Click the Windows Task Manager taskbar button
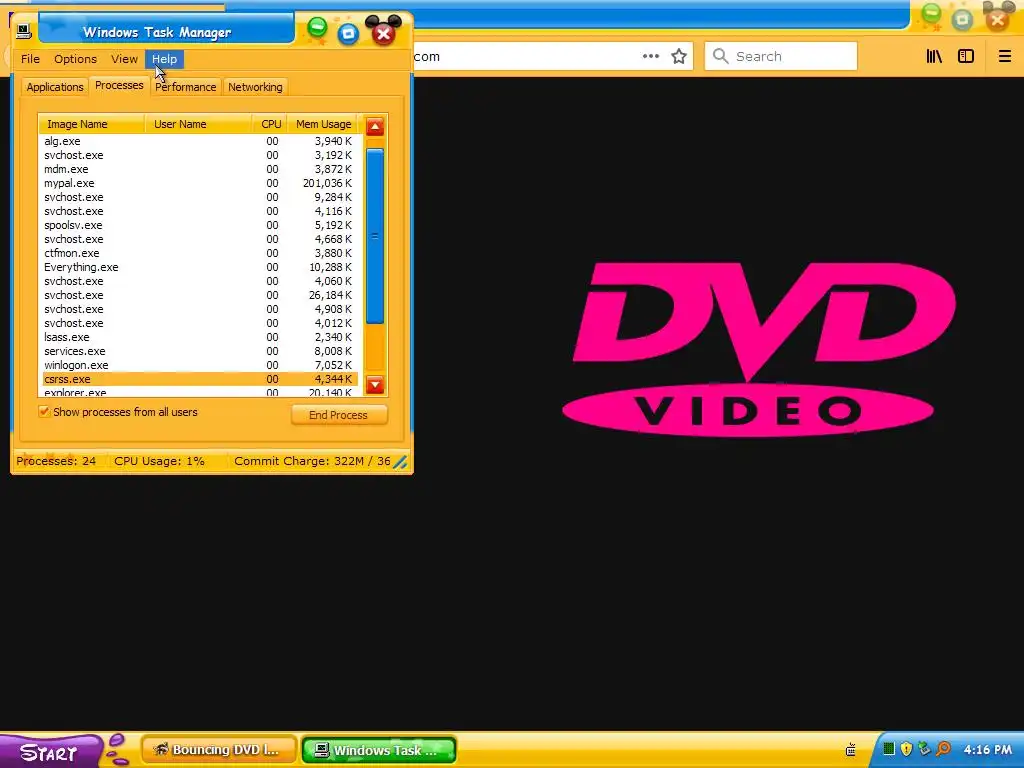 (x=379, y=750)
